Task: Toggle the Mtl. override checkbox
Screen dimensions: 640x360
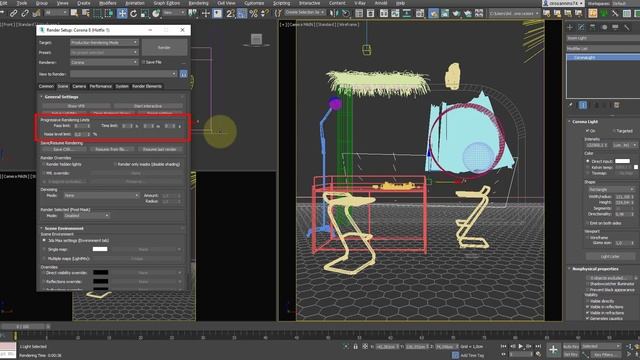Action: pyautogui.click(x=44, y=173)
